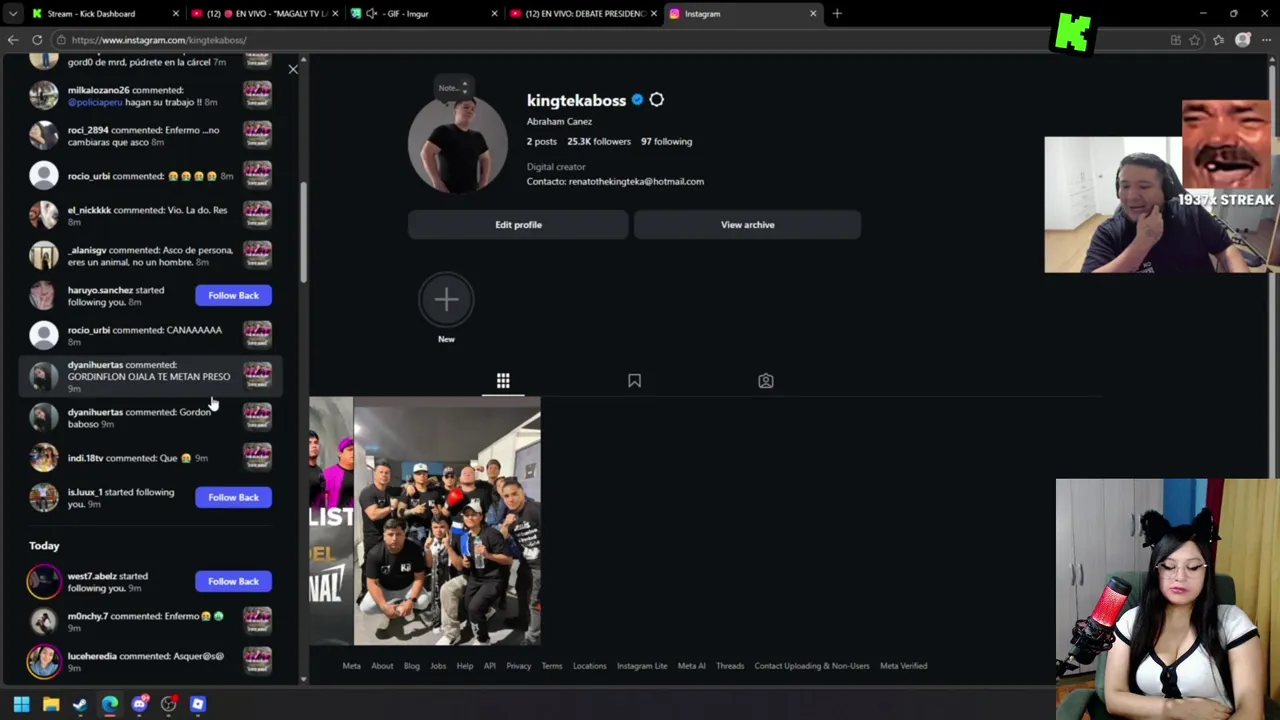1280x720 pixels.
Task: Open the profile settings gear icon
Action: pos(656,100)
